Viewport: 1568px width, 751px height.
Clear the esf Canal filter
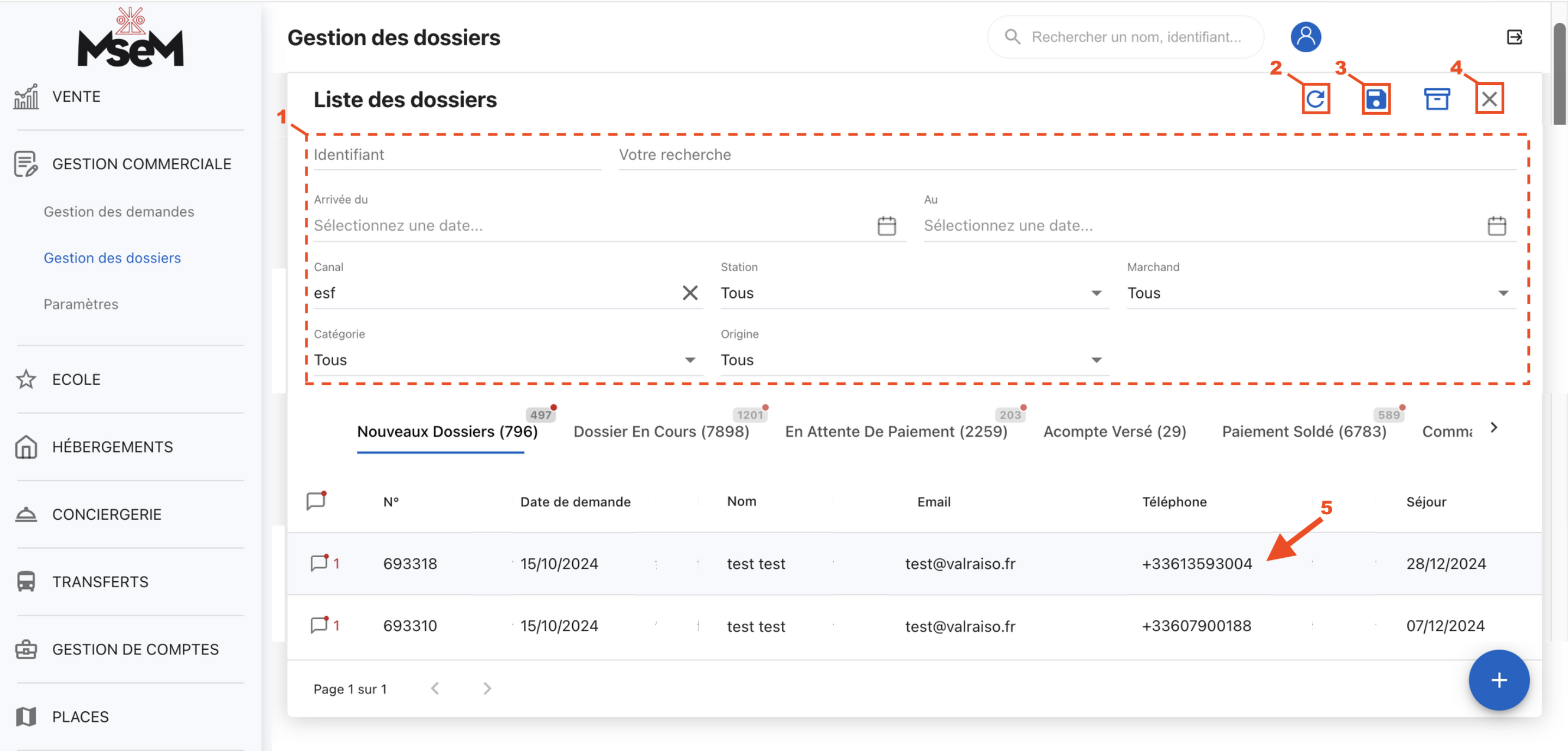pyautogui.click(x=690, y=293)
